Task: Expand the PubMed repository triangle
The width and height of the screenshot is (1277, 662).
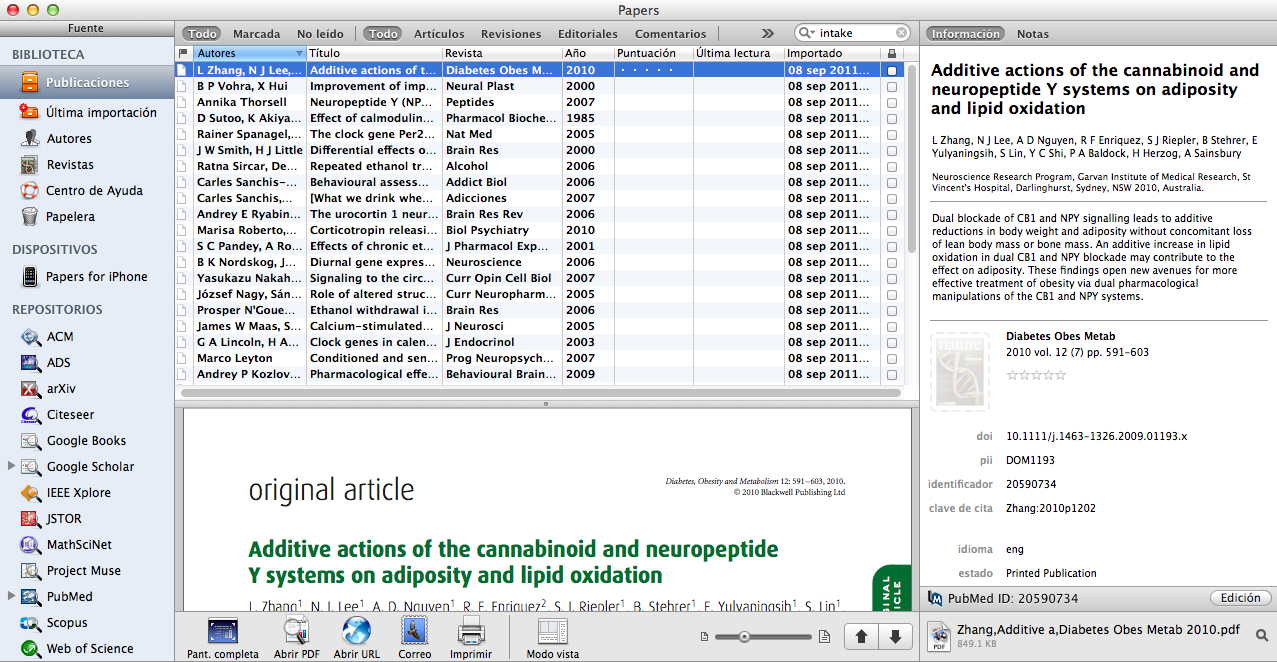Action: pos(11,596)
